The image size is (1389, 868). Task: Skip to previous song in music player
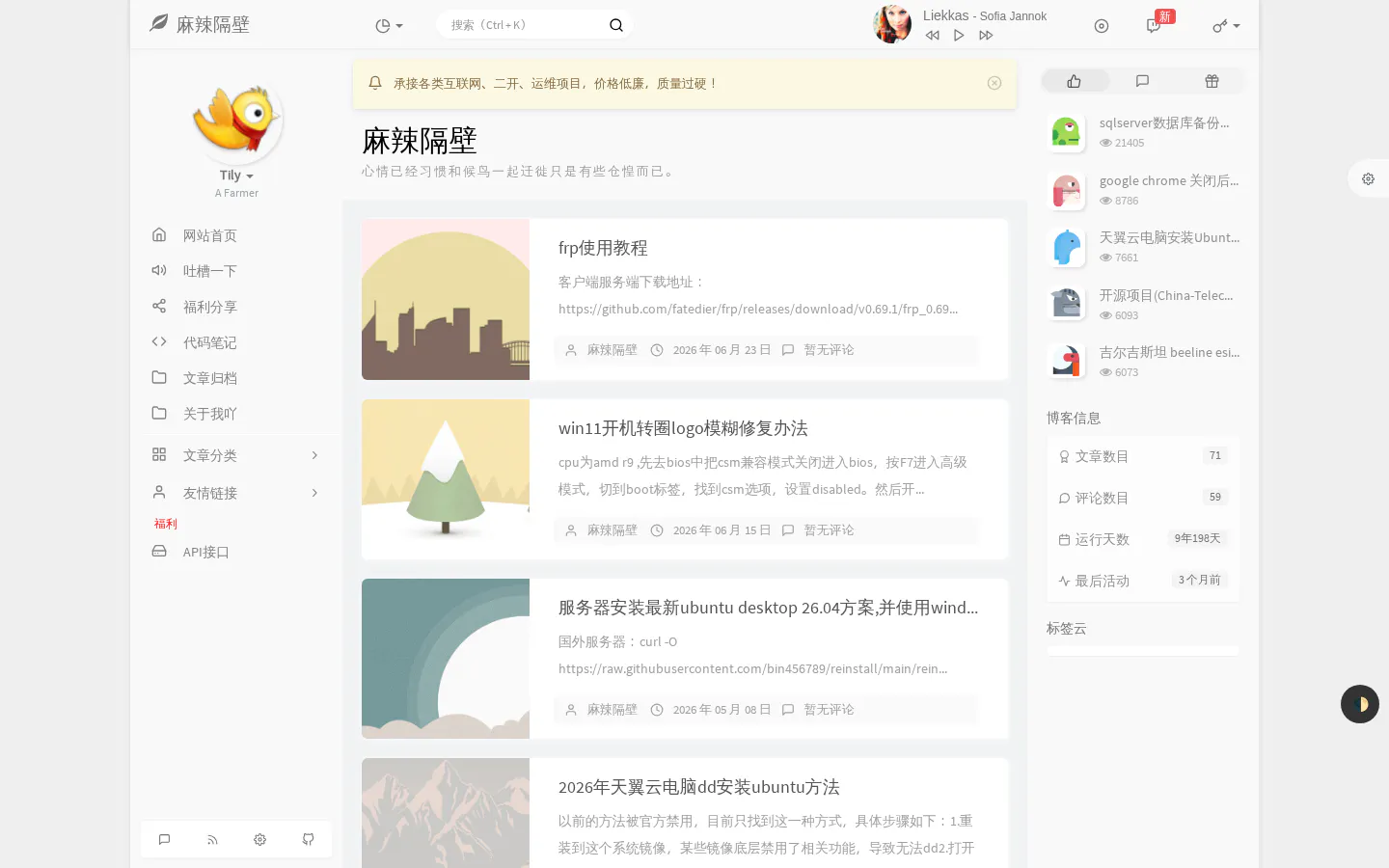pyautogui.click(x=932, y=36)
